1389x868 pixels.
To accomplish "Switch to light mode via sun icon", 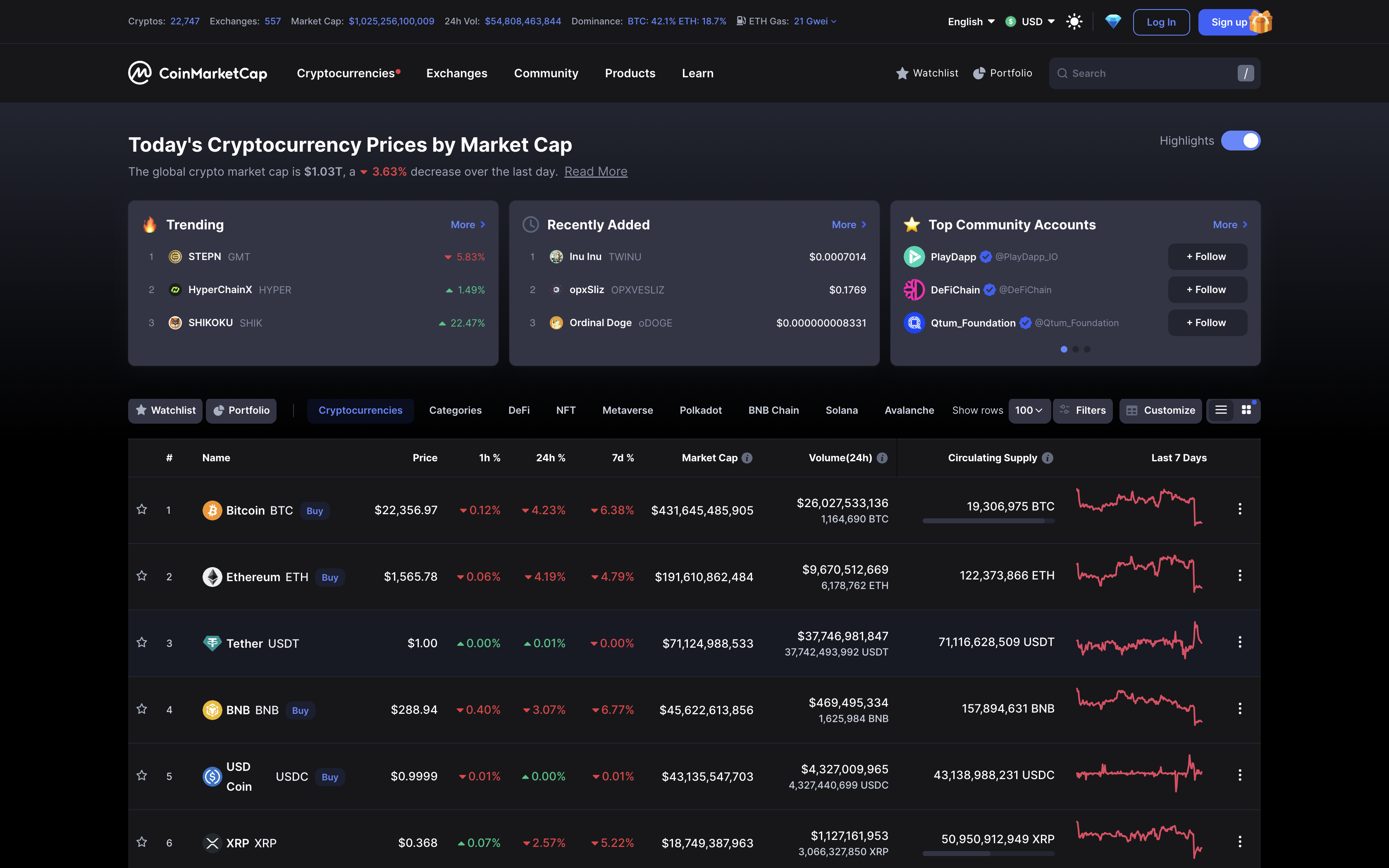I will tap(1074, 22).
